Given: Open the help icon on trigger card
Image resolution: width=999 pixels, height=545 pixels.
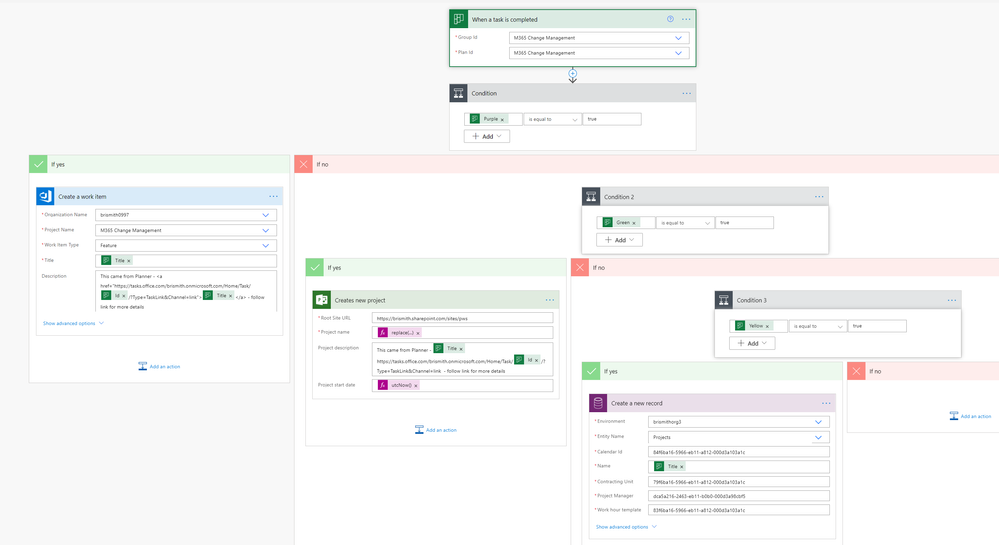Looking at the screenshot, I should click(x=670, y=19).
